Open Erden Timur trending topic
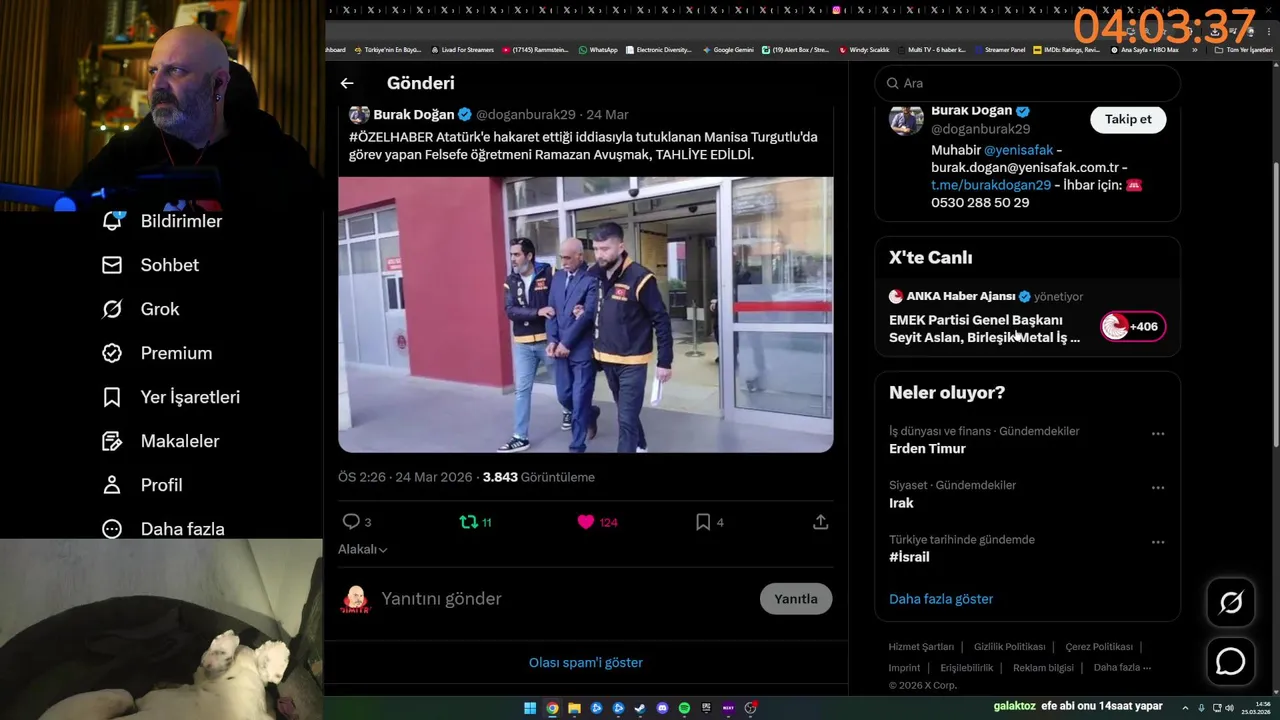The image size is (1280, 720). [x=927, y=449]
